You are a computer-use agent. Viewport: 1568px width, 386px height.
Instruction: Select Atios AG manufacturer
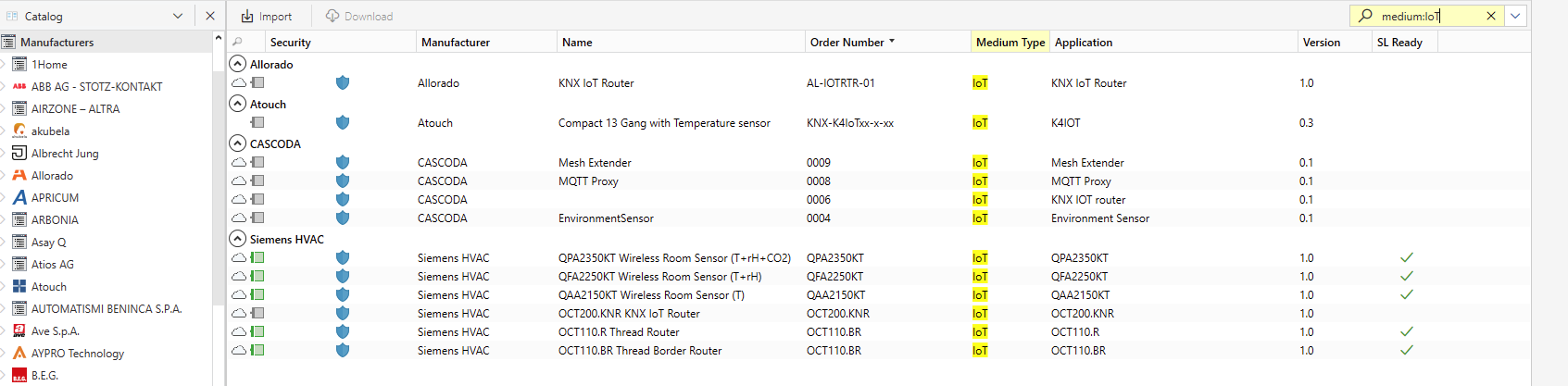point(52,264)
